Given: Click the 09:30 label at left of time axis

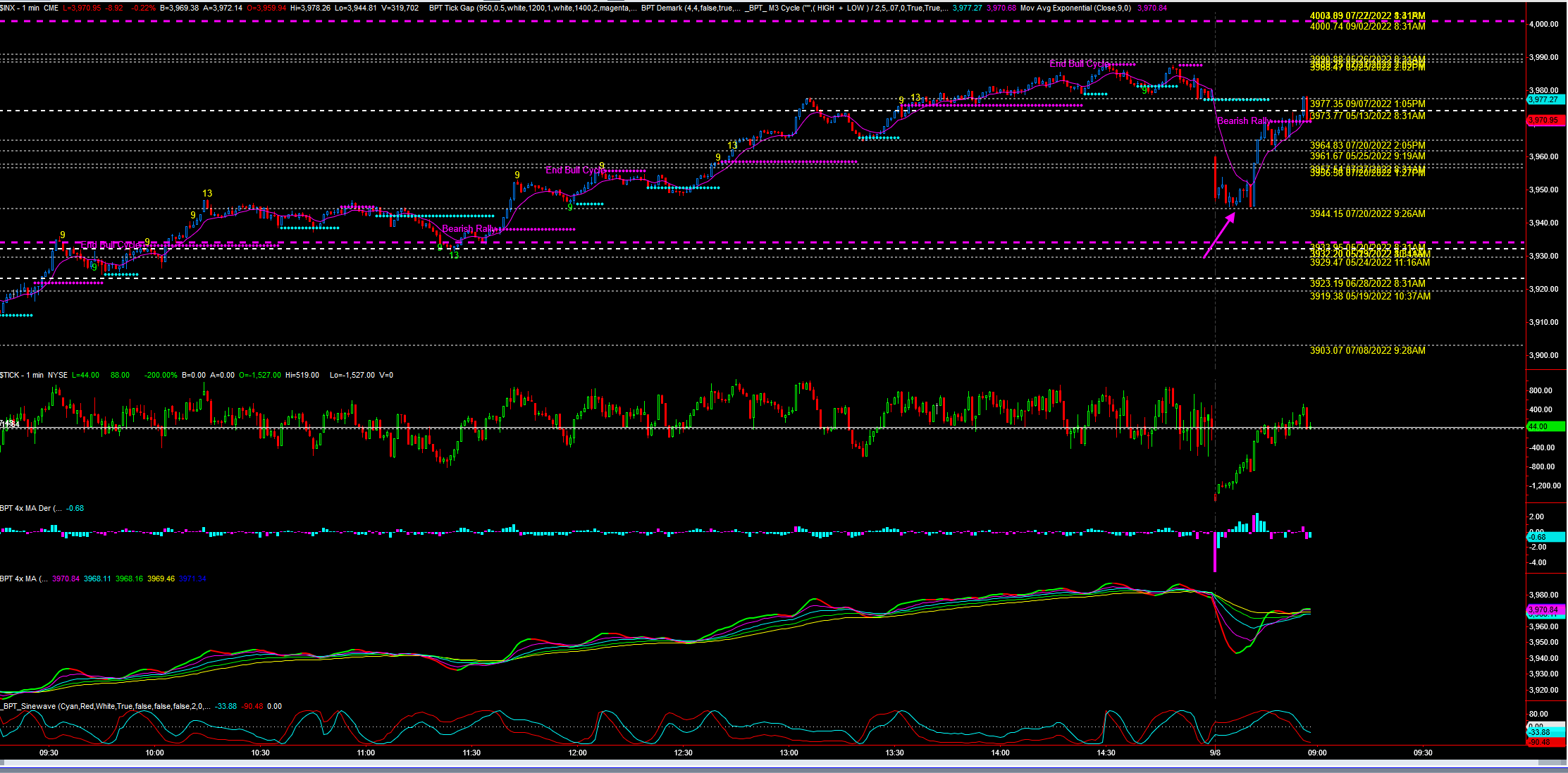Looking at the screenshot, I should [x=49, y=753].
